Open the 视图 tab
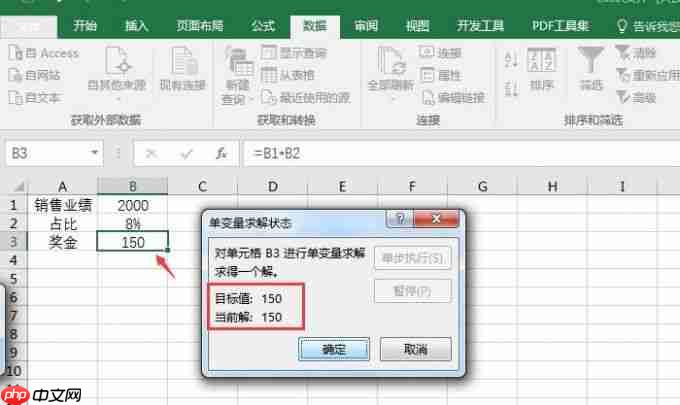Viewport: 680px width, 405px height. [417, 26]
